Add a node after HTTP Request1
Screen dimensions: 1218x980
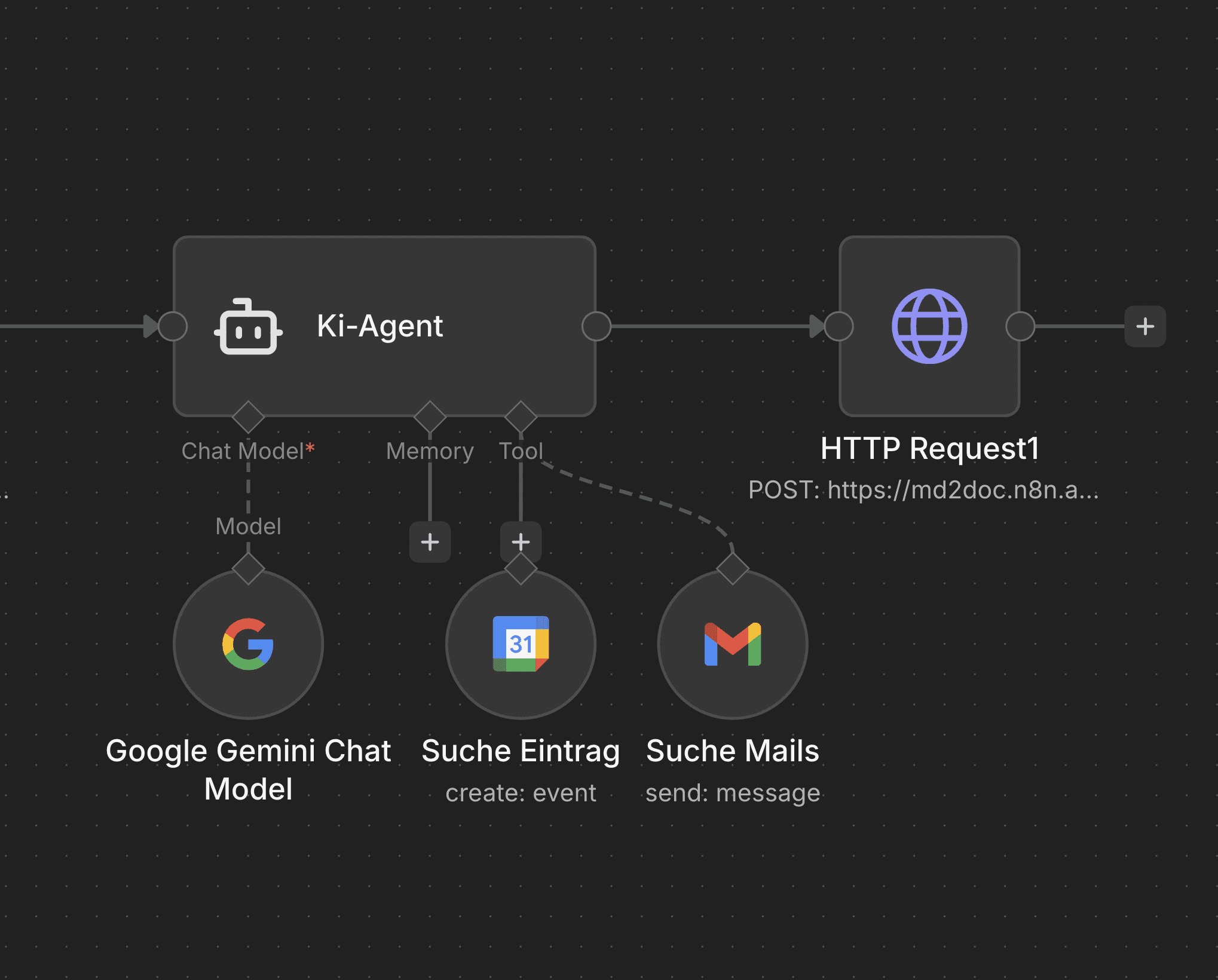[x=1144, y=326]
